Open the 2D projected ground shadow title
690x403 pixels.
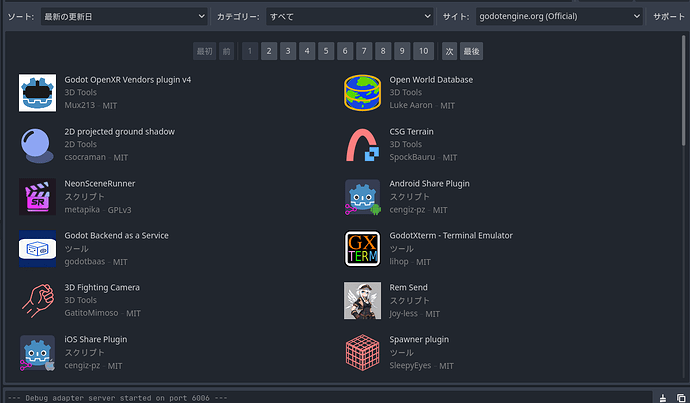[x=120, y=132]
